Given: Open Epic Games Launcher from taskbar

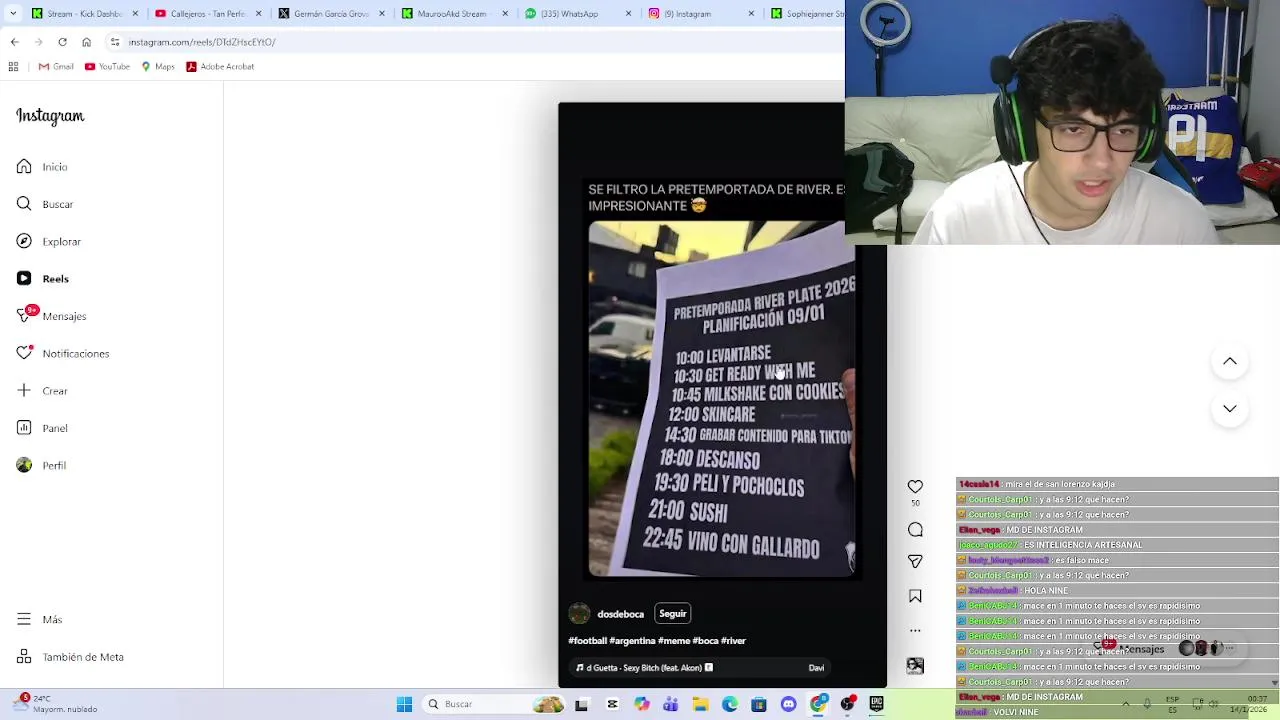Looking at the screenshot, I should (877, 704).
